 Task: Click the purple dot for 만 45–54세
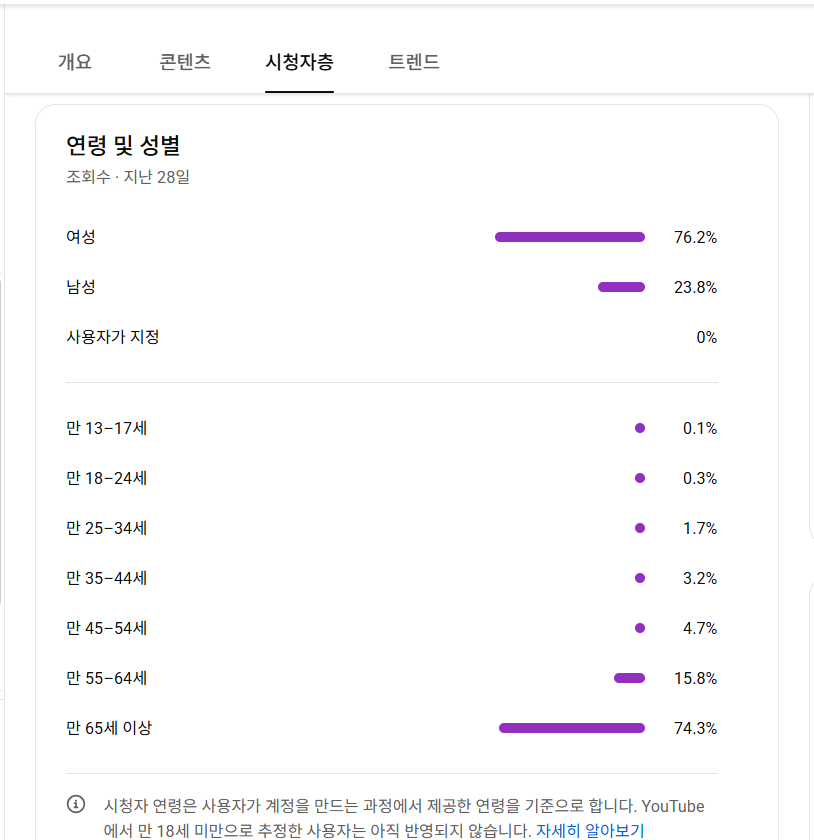(x=640, y=628)
